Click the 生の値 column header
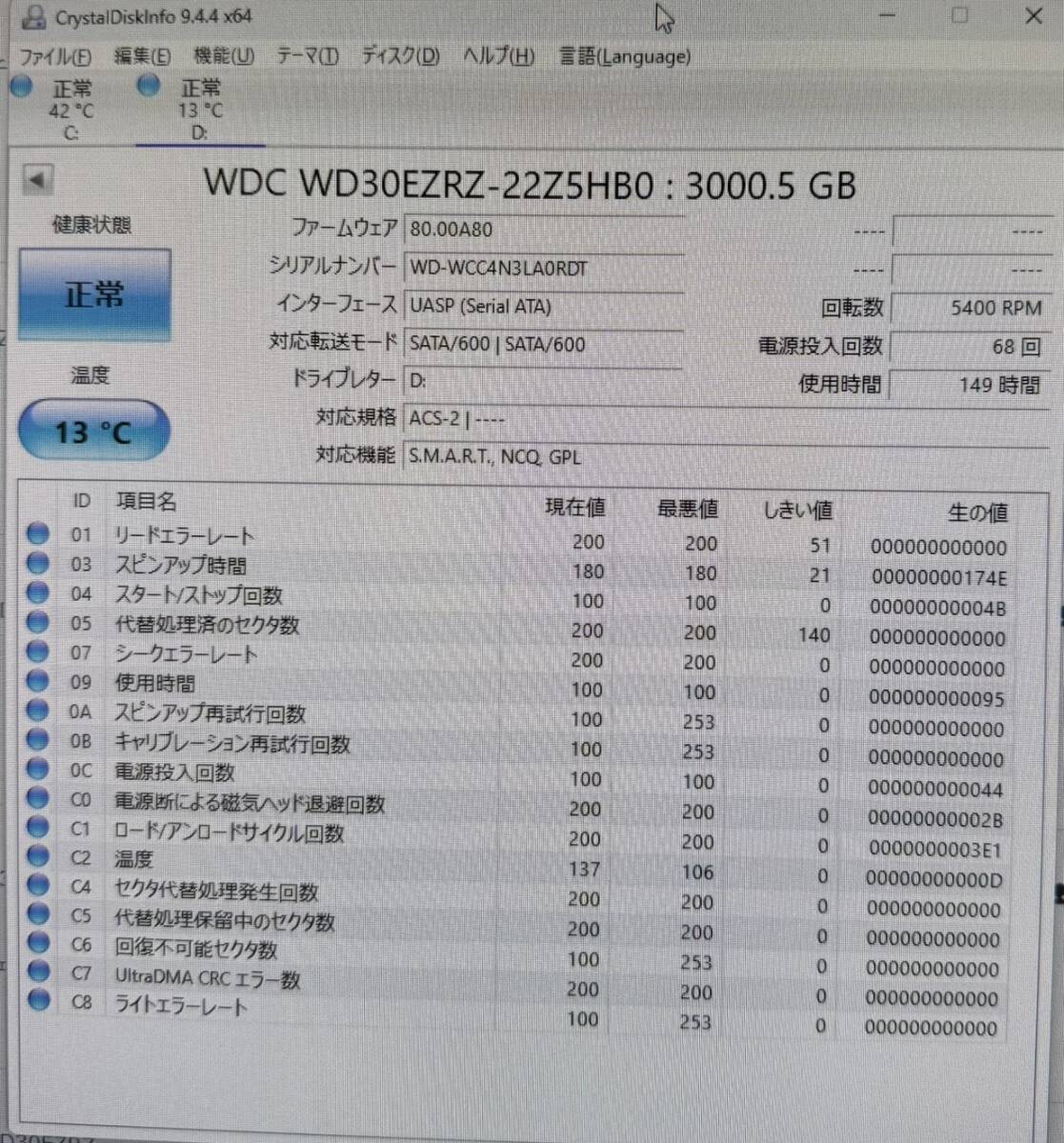 tap(977, 513)
